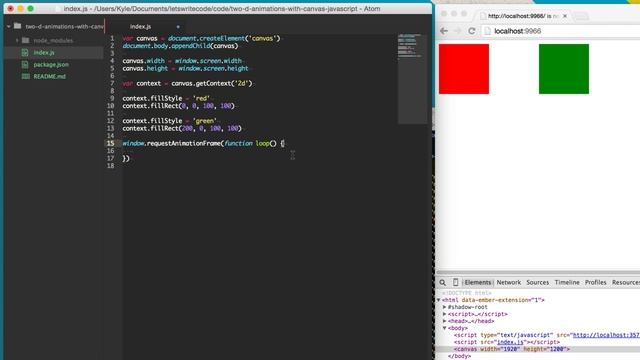640x360 pixels.
Task: Click the package.json file icon in the sidebar
Action: [x=25, y=64]
